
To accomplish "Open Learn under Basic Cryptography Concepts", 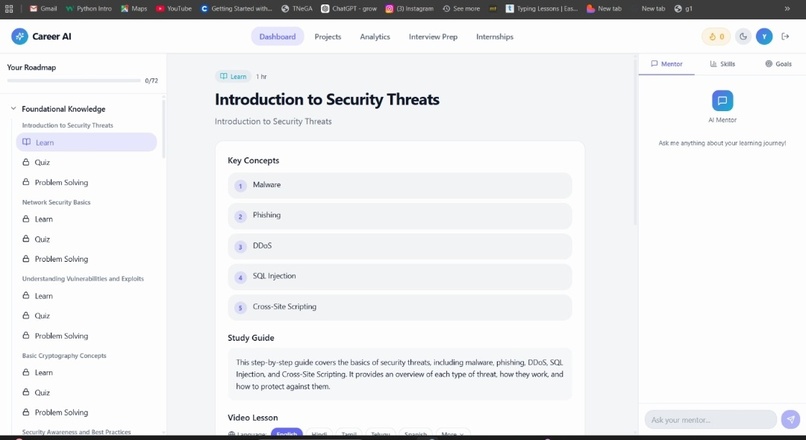I will click(x=86, y=373).
